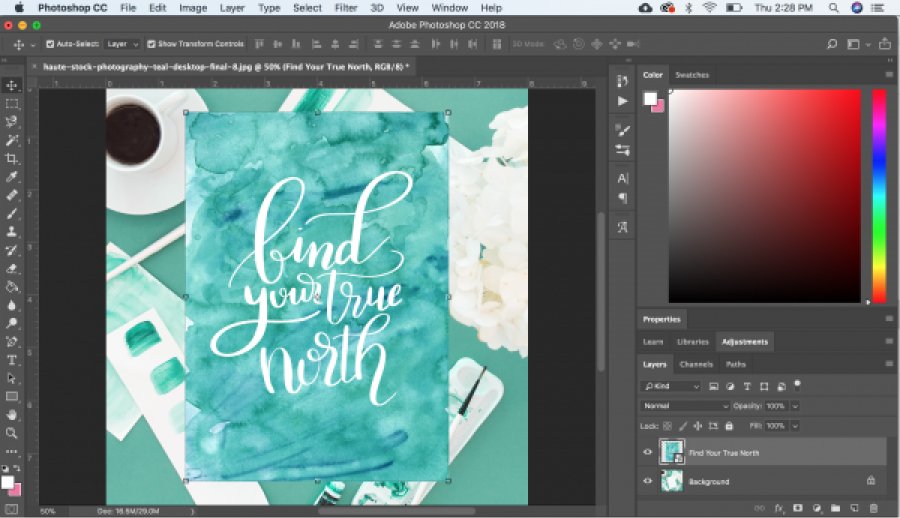Screen dimensions: 900x518
Task: Open the layer filter Kind dropdown
Action: (x=670, y=386)
